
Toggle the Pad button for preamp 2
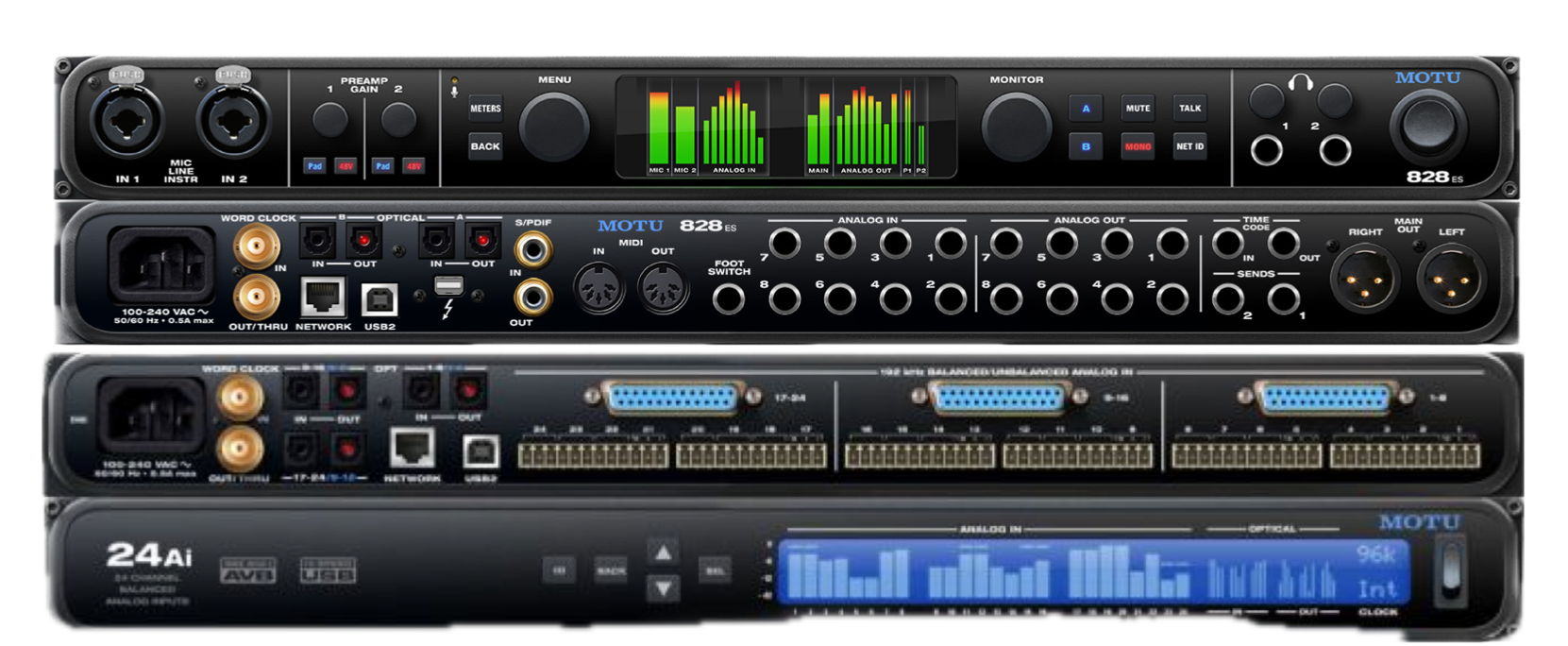point(382,166)
